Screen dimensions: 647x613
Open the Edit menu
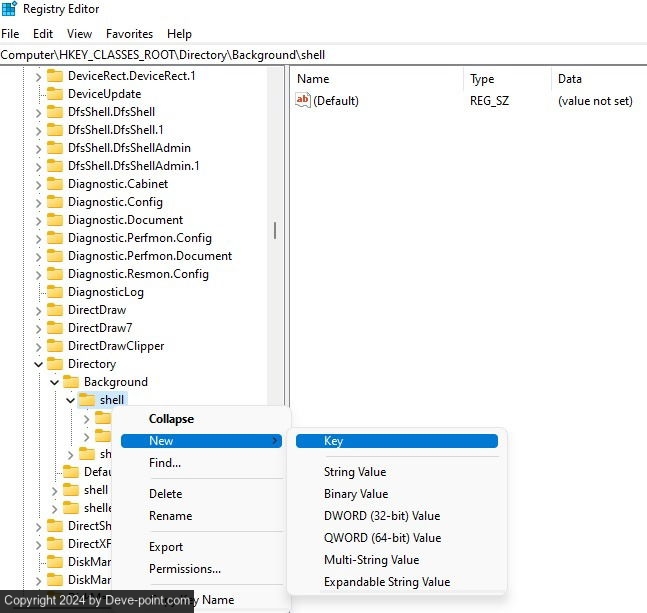pos(43,34)
